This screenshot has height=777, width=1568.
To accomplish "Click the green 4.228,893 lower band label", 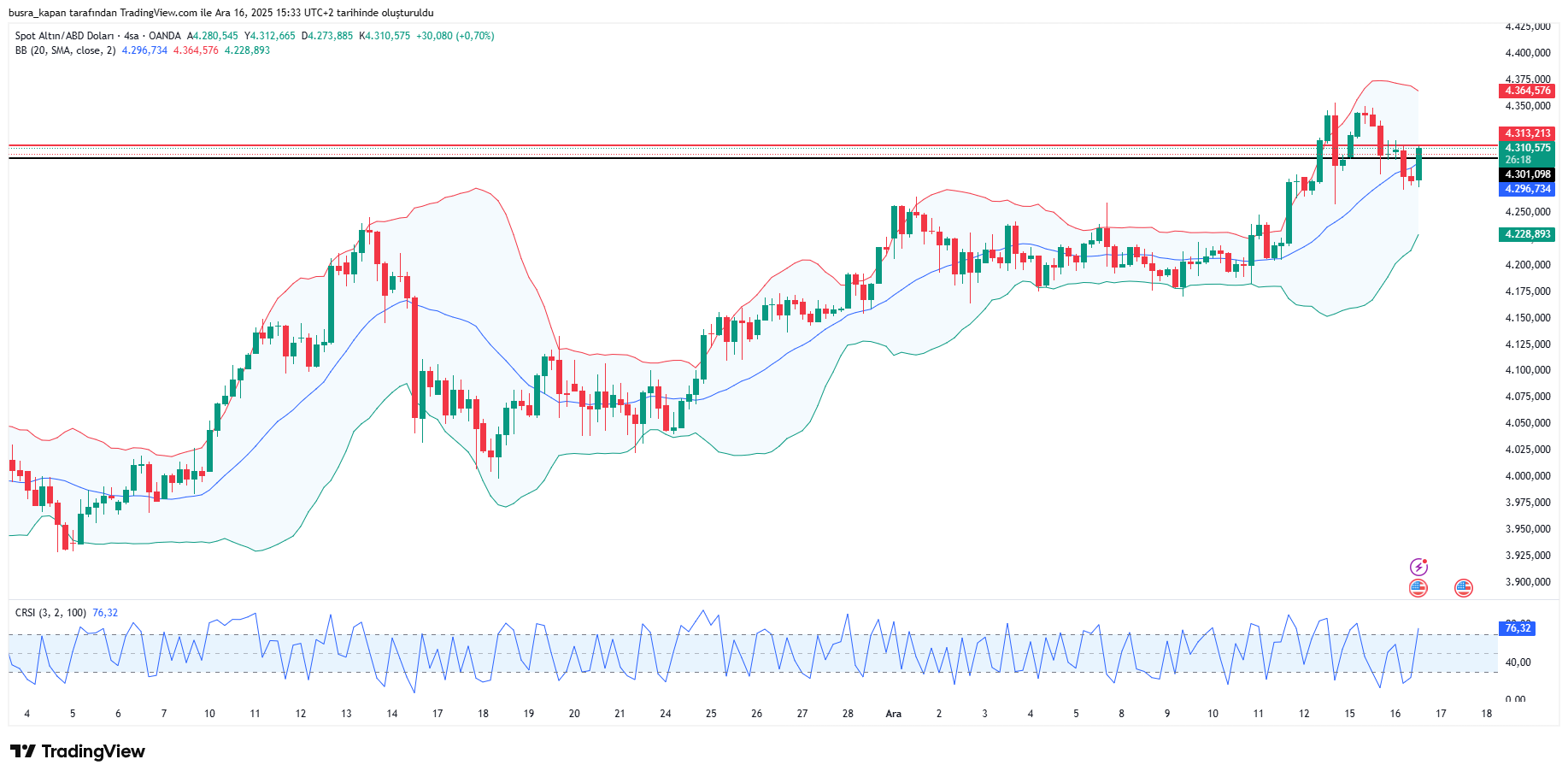I will coord(1527,234).
